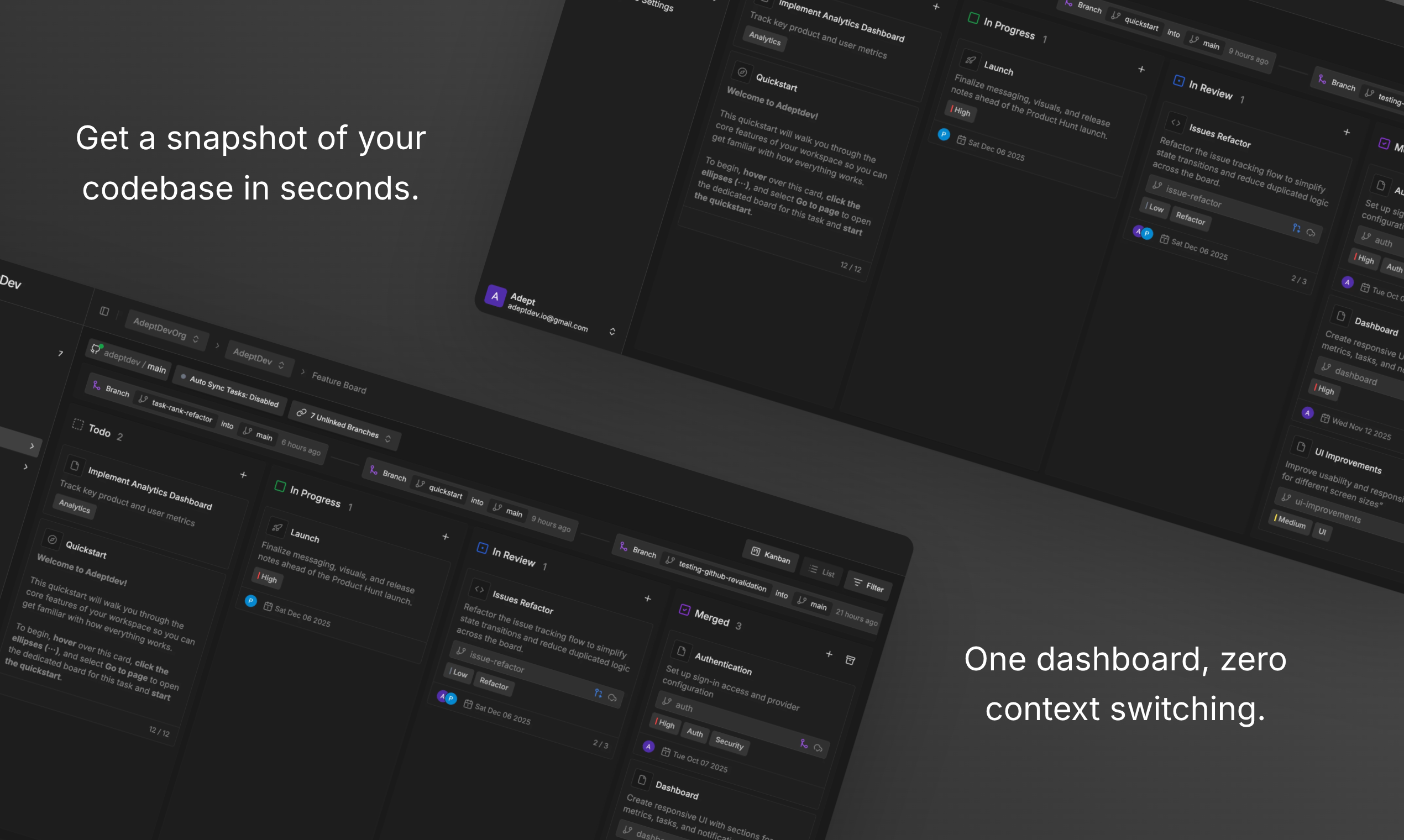Click the link icon beside Unlinked Branches
The image size is (1404, 840).
click(x=301, y=413)
